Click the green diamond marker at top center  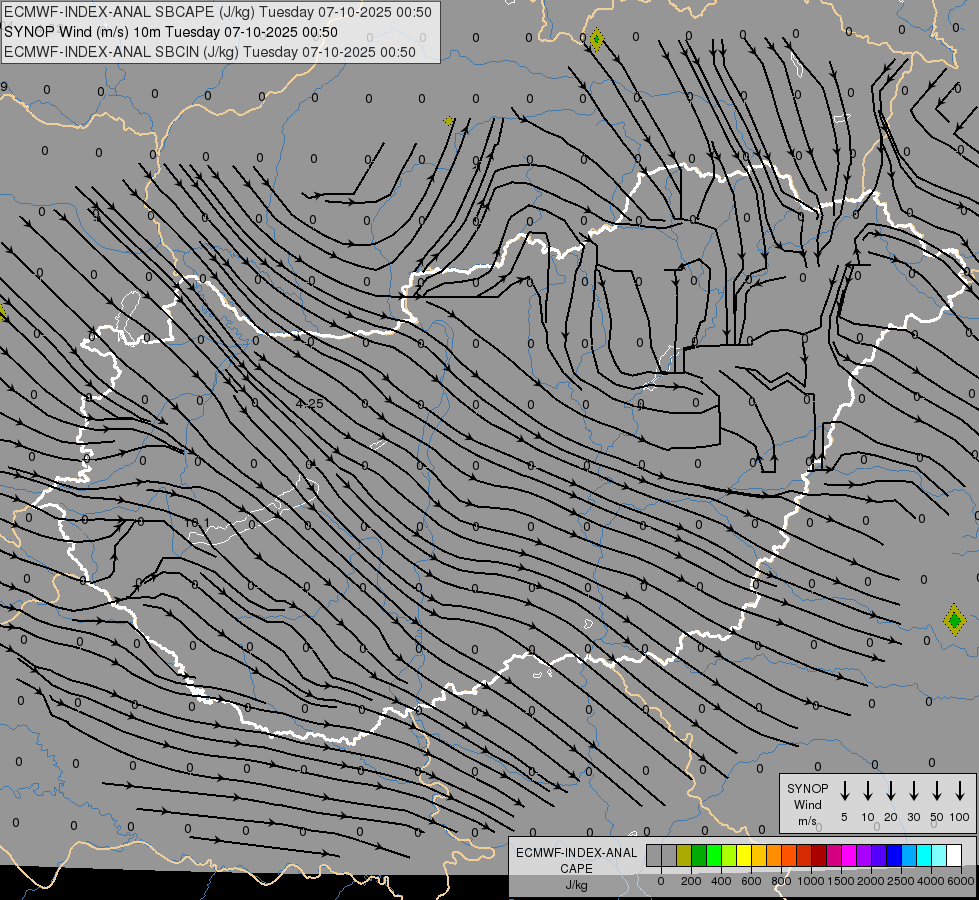pyautogui.click(x=596, y=40)
